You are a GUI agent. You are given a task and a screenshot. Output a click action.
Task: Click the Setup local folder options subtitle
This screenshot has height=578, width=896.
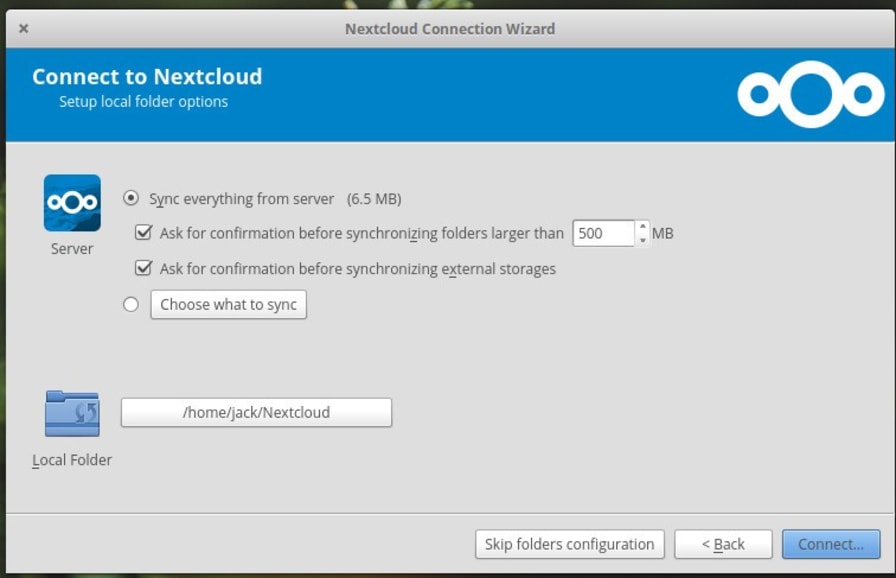click(143, 102)
